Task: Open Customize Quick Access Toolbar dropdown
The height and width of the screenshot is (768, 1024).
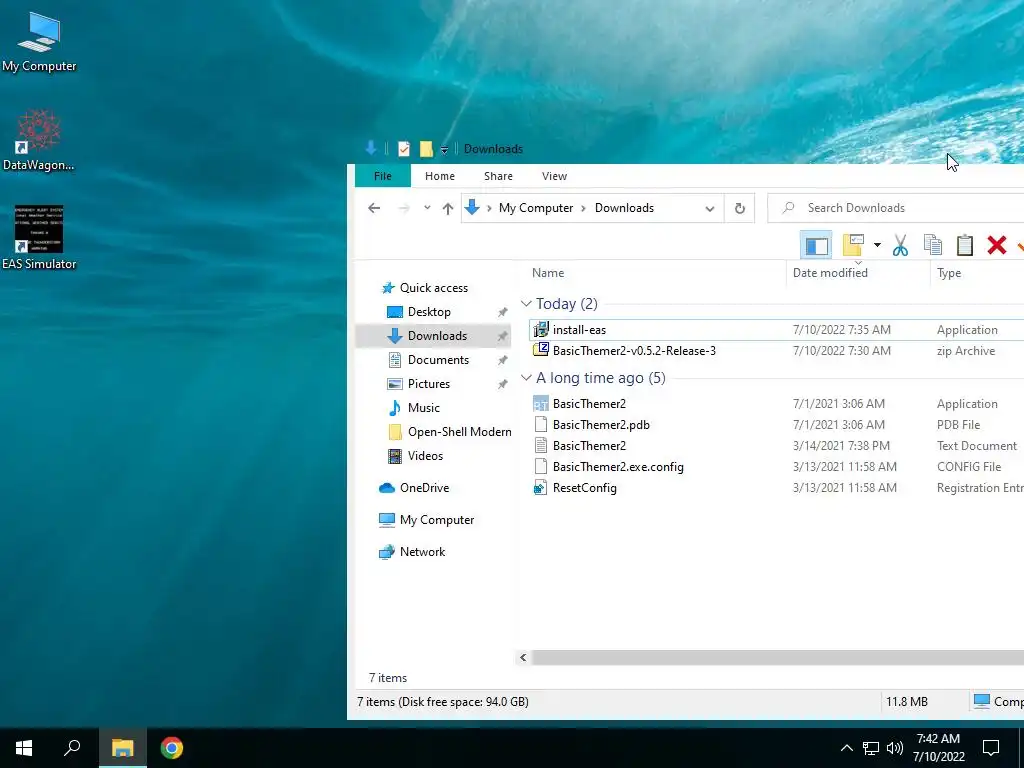Action: (x=444, y=150)
